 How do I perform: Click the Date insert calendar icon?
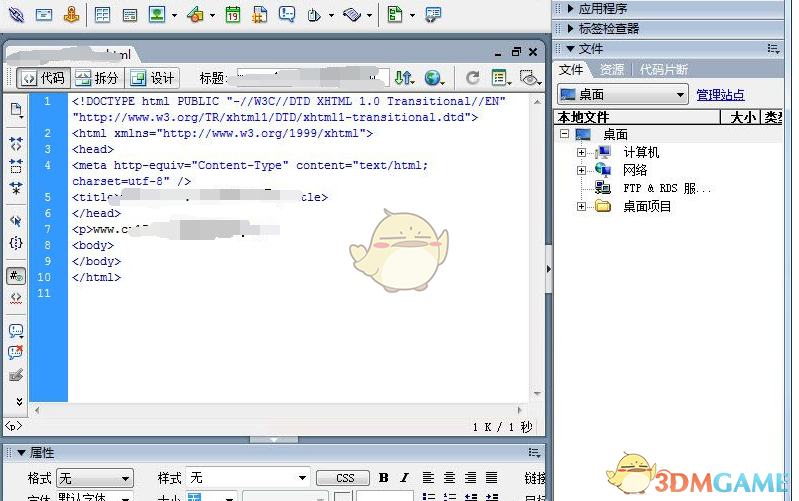coord(232,15)
